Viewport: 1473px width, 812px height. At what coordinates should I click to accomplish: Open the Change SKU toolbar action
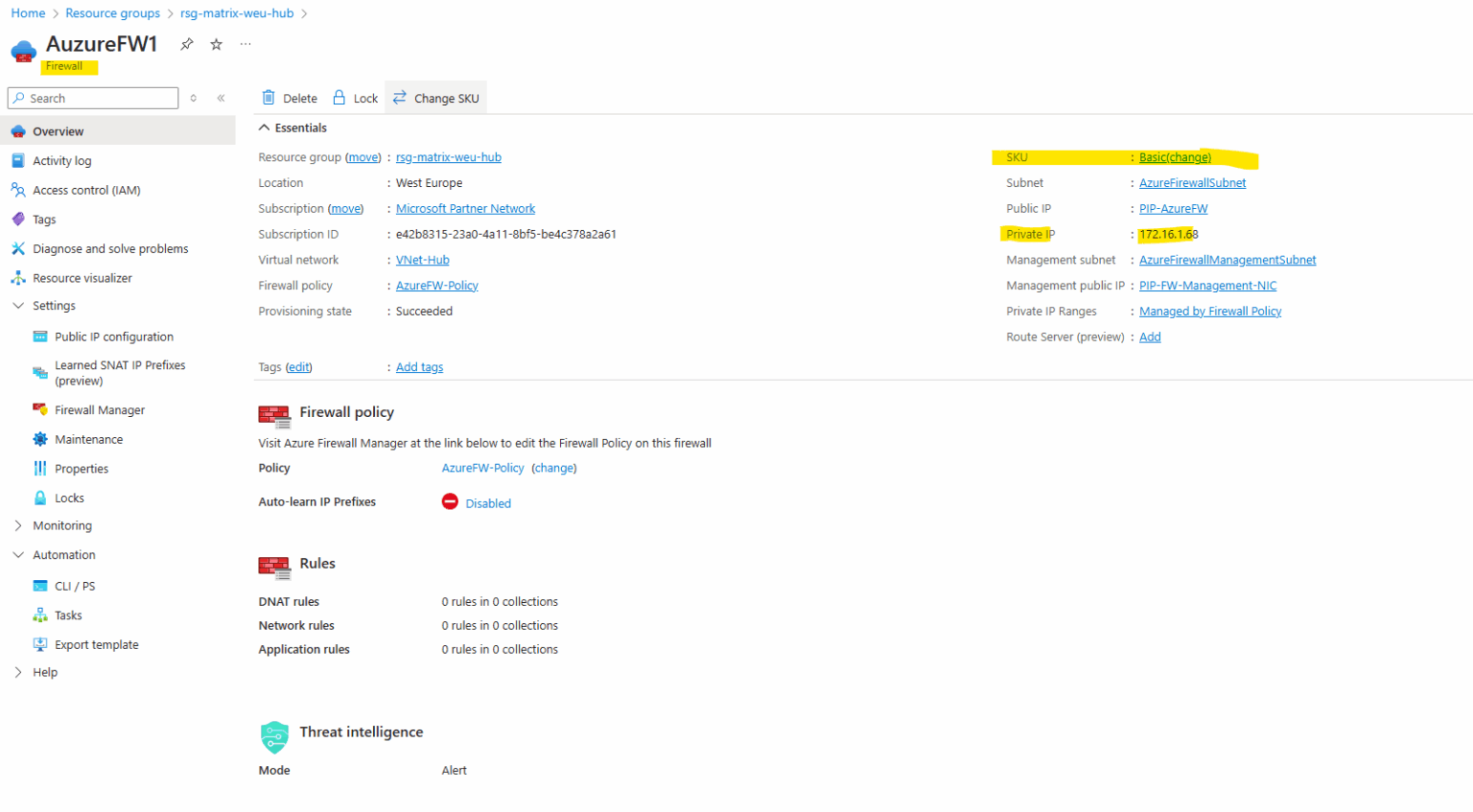click(x=435, y=97)
